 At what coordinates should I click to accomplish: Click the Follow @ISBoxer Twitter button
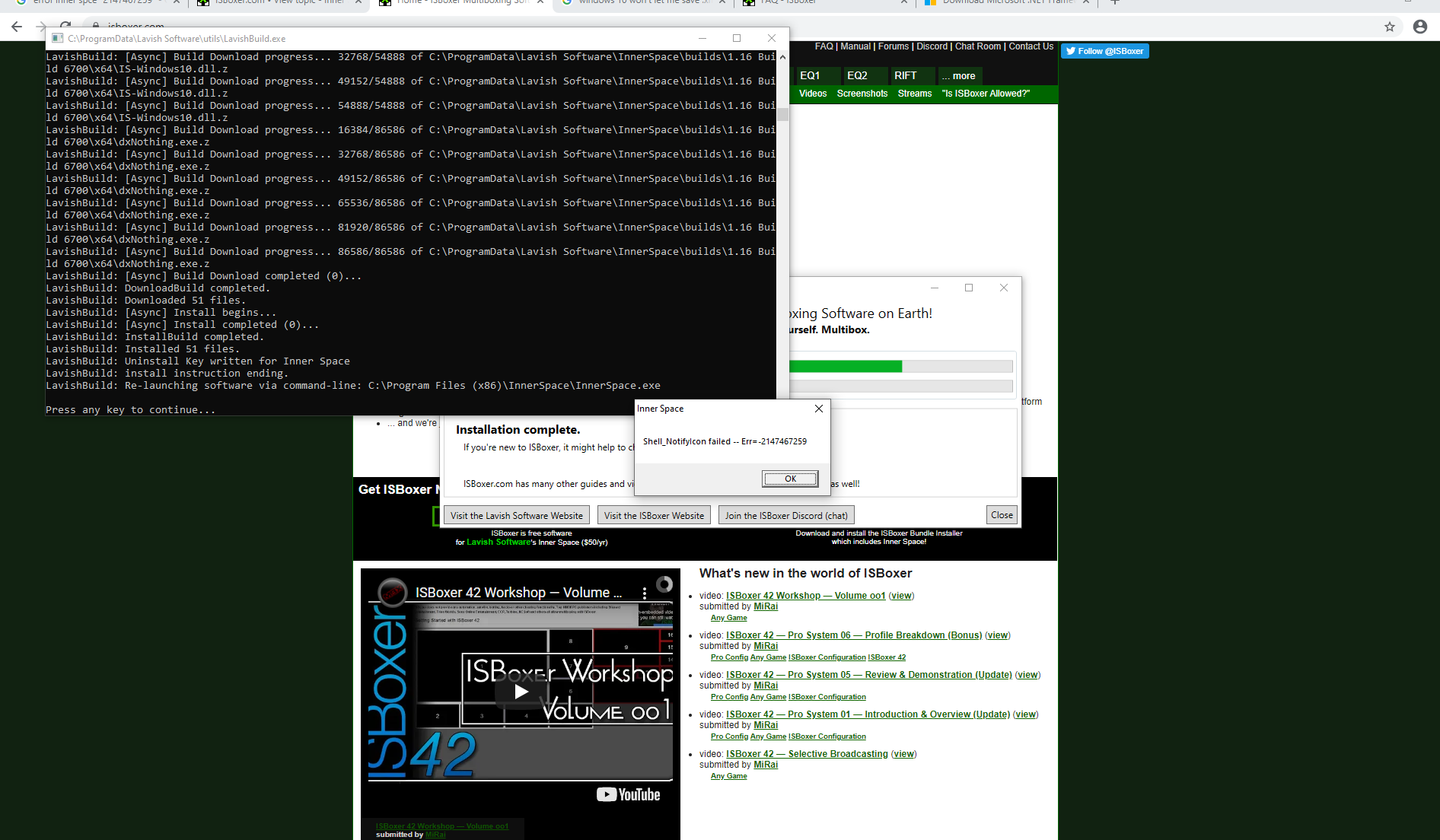point(1105,51)
